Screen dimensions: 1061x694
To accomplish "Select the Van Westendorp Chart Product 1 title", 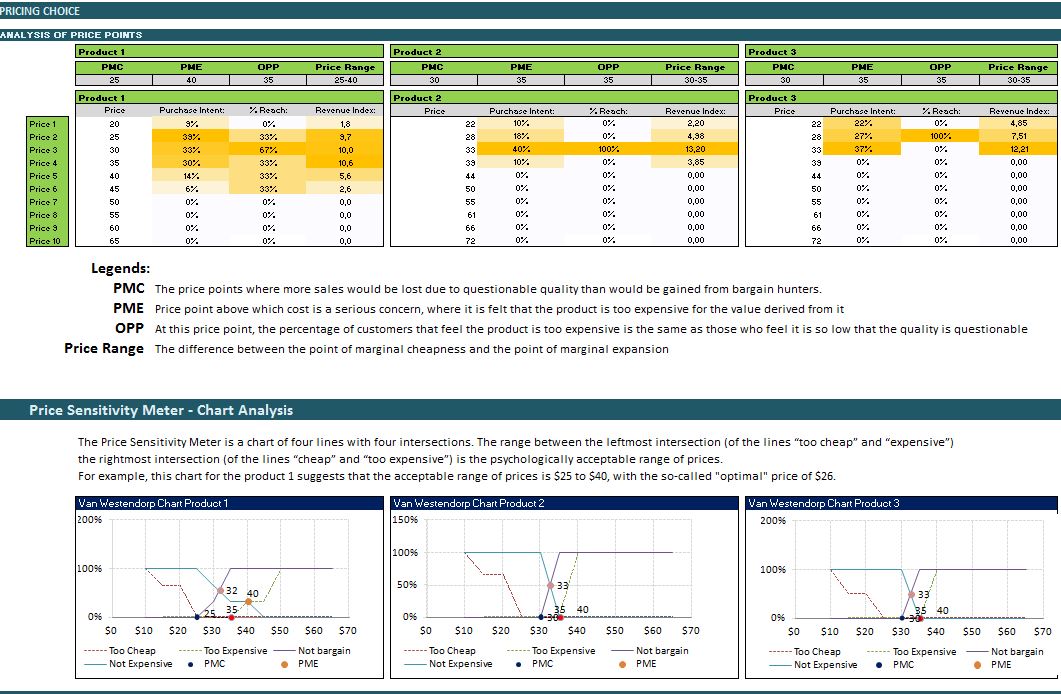I will pos(152,503).
